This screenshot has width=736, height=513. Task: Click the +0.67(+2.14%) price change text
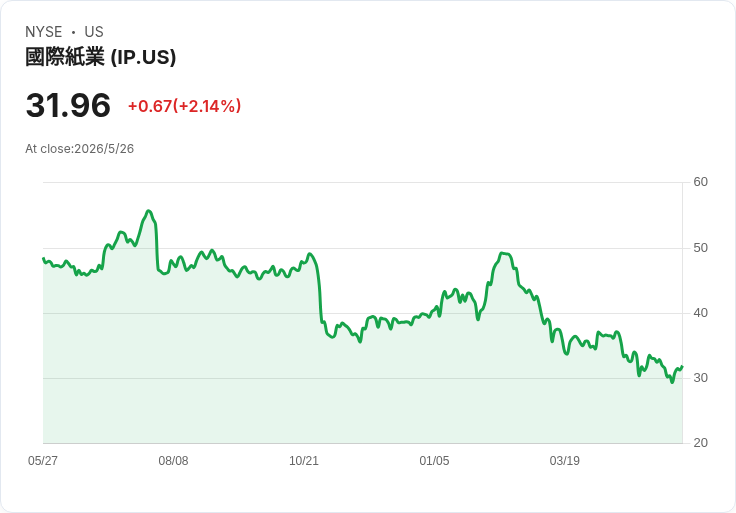click(184, 106)
